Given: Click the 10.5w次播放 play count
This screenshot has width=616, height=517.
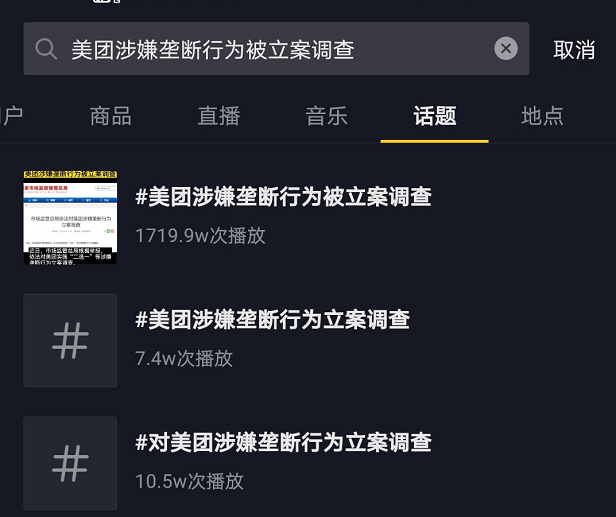Looking at the screenshot, I should [189, 481].
